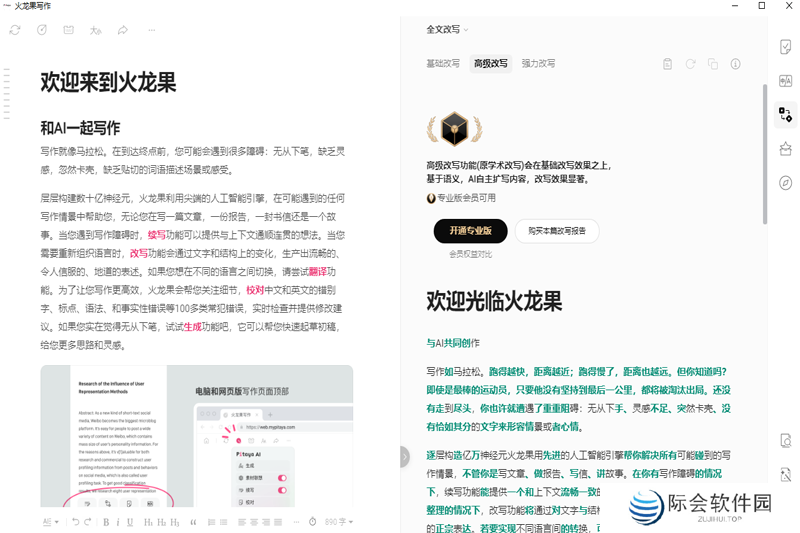Justify the text
This screenshot has height=533, width=800.
(x=278, y=522)
